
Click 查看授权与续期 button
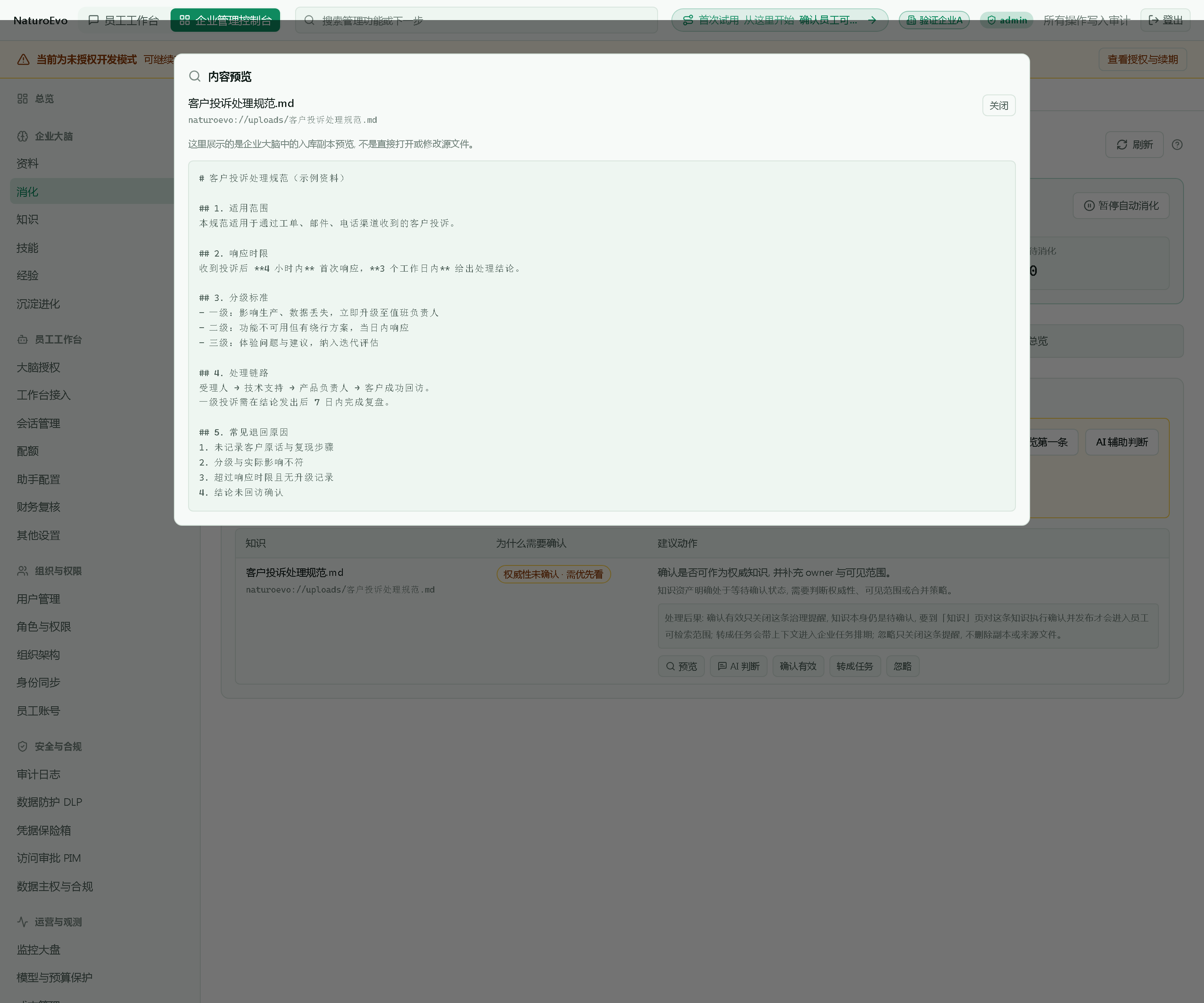point(1142,60)
